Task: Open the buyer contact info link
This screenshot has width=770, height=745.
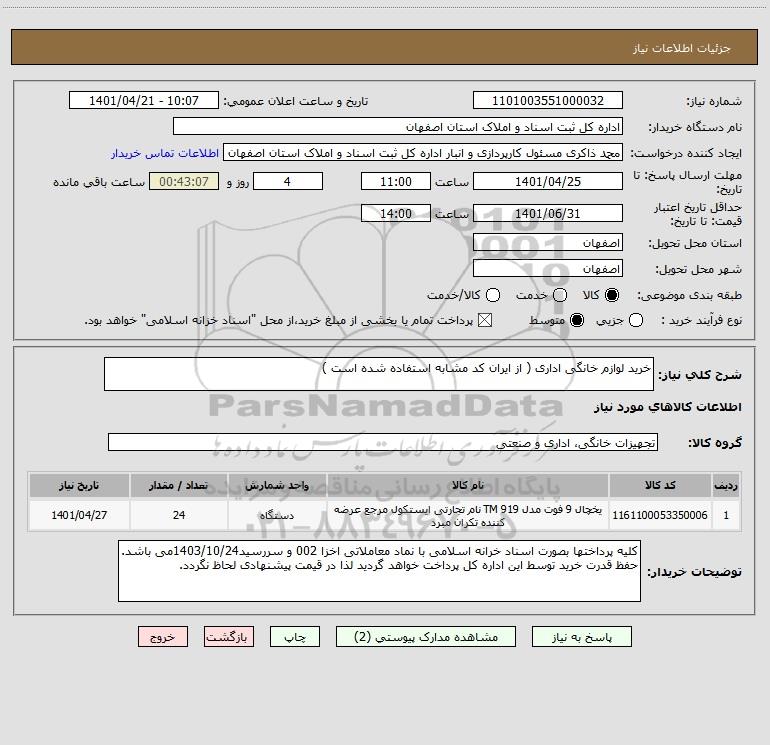Action: [x=165, y=153]
